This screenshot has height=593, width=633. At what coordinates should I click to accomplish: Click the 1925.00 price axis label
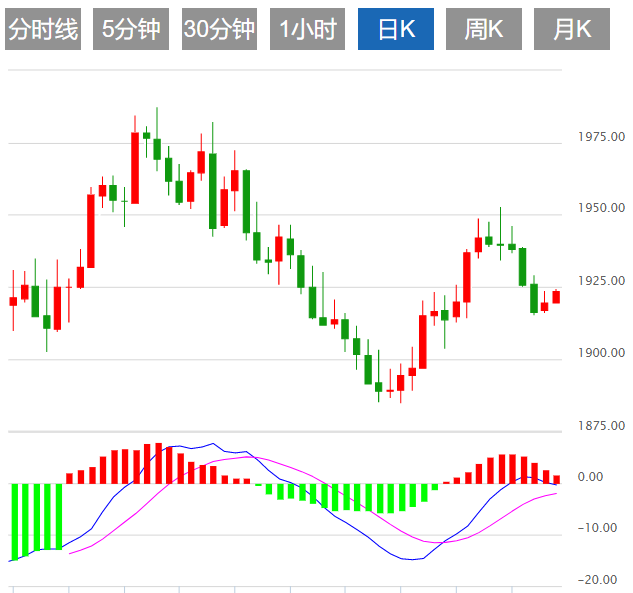[601, 281]
